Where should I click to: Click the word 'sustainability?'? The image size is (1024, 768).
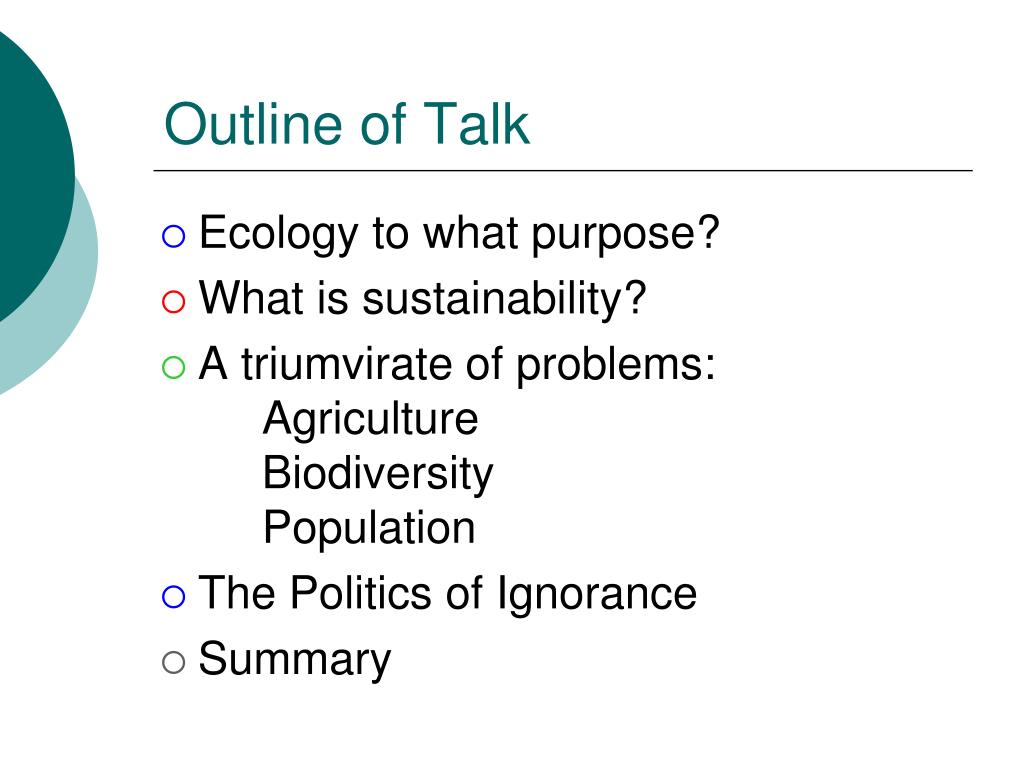(x=504, y=299)
